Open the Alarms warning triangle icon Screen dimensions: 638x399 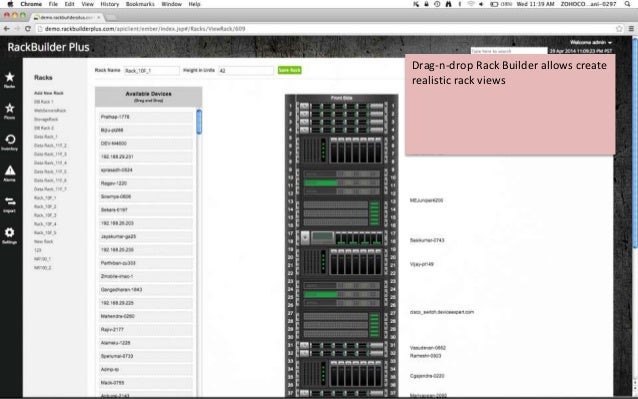(x=10, y=170)
